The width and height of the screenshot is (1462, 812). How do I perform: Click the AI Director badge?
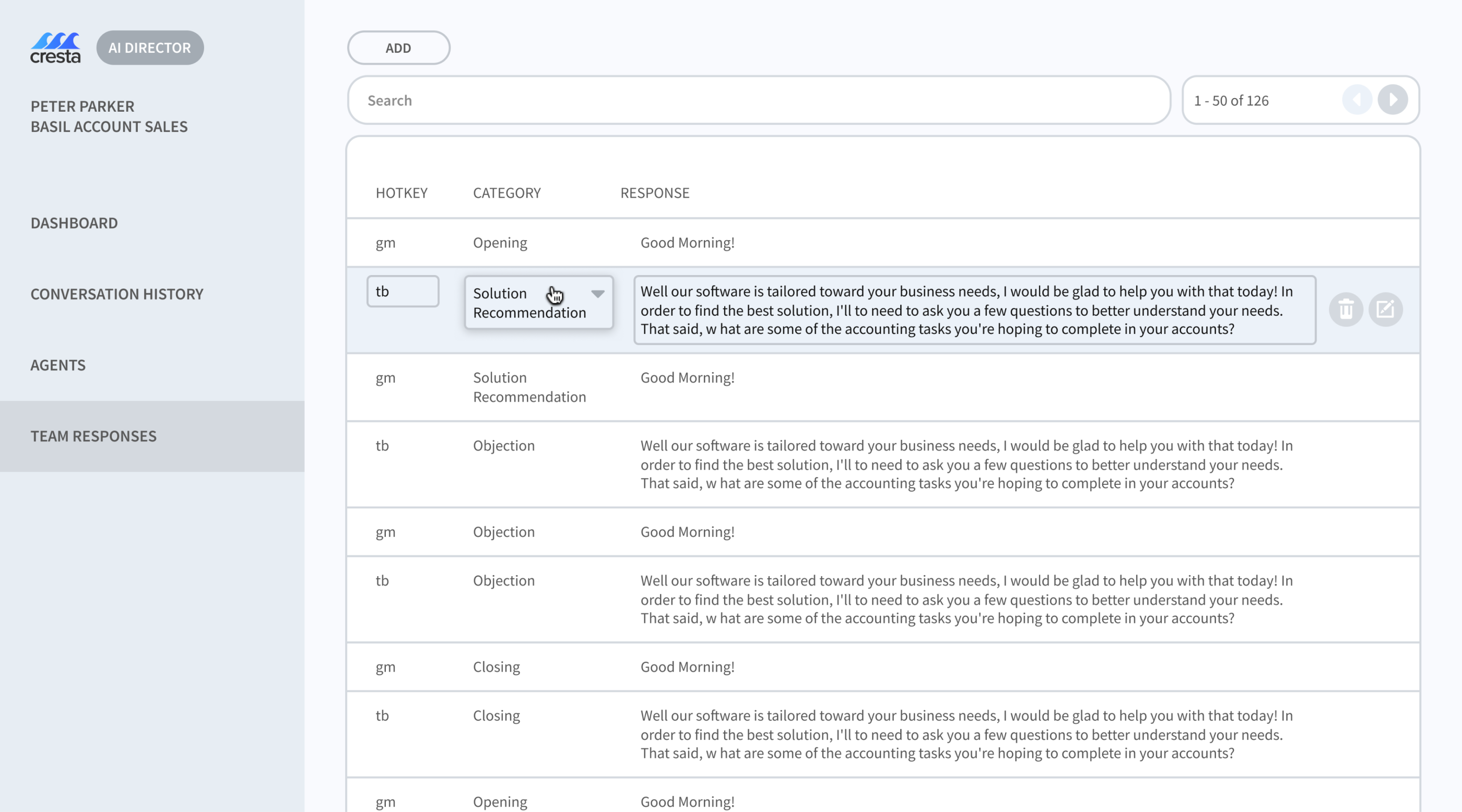click(x=150, y=47)
